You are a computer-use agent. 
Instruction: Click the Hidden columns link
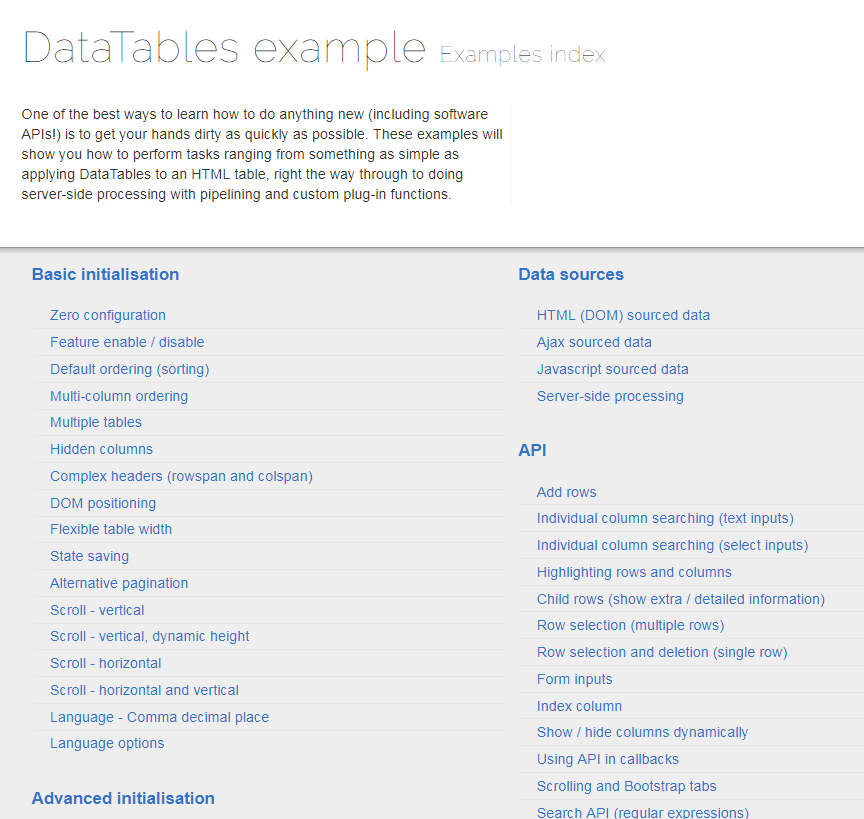pyautogui.click(x=101, y=449)
